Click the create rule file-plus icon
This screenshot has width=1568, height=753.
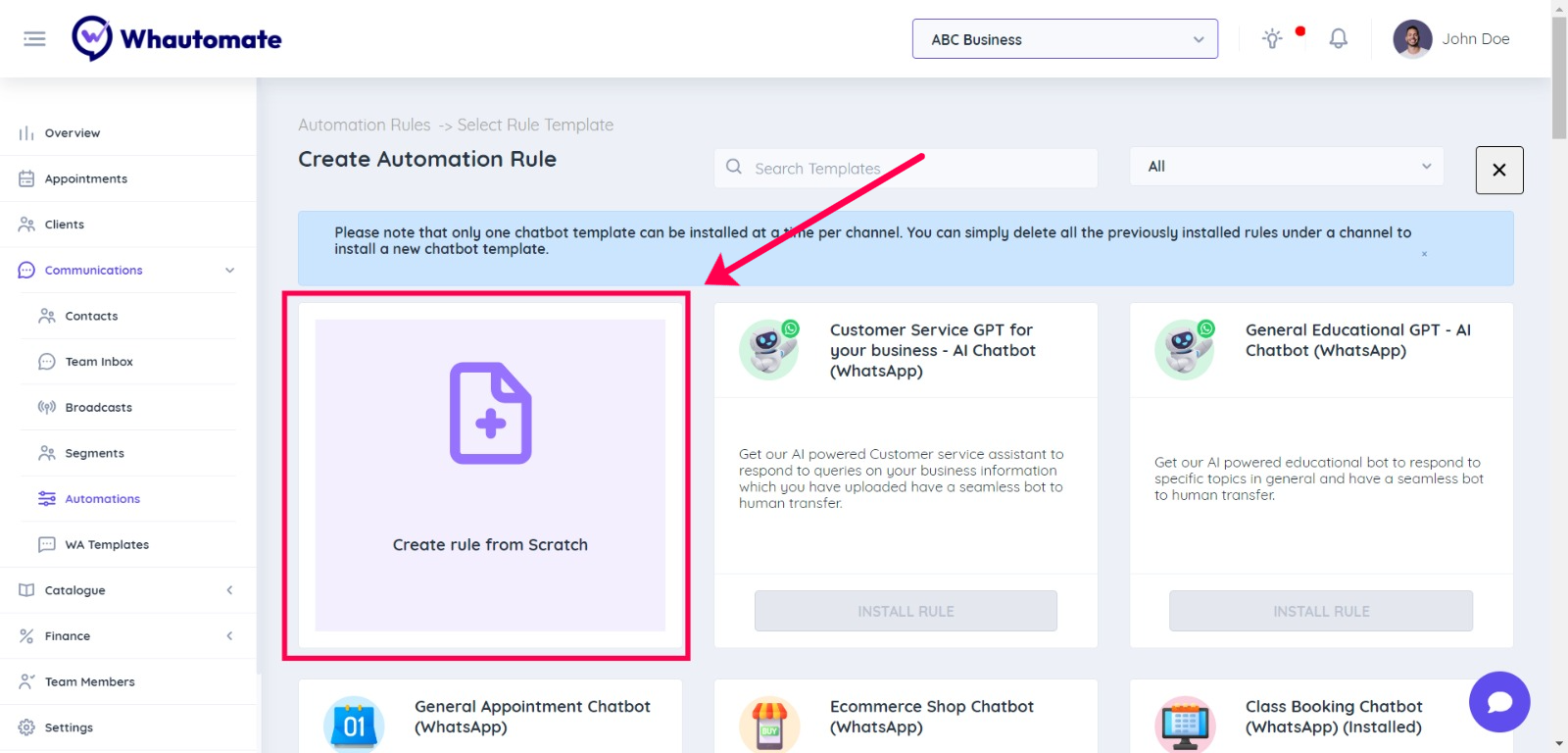[x=490, y=413]
